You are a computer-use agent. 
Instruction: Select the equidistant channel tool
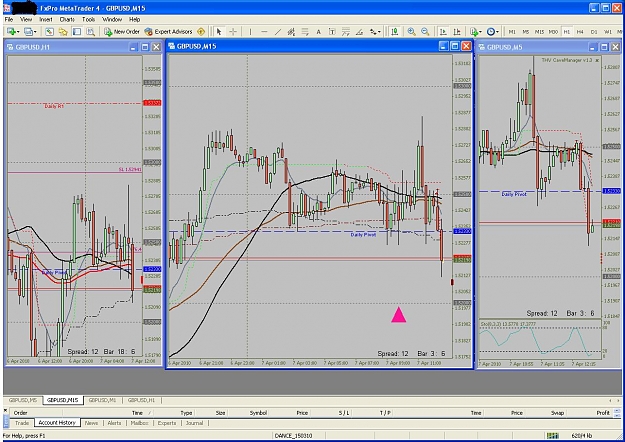pyautogui.click(x=291, y=31)
